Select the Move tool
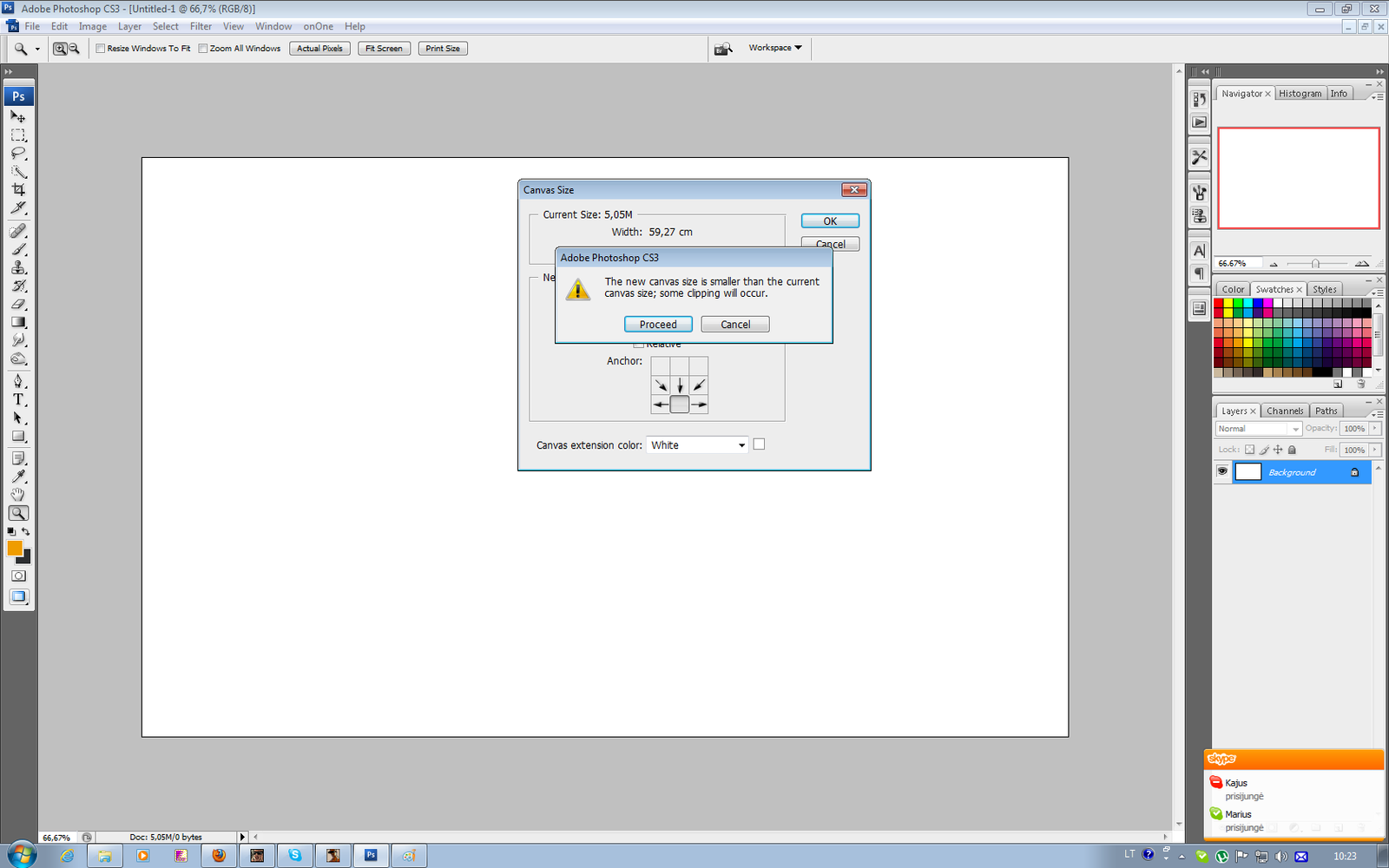1389x868 pixels. point(18,116)
